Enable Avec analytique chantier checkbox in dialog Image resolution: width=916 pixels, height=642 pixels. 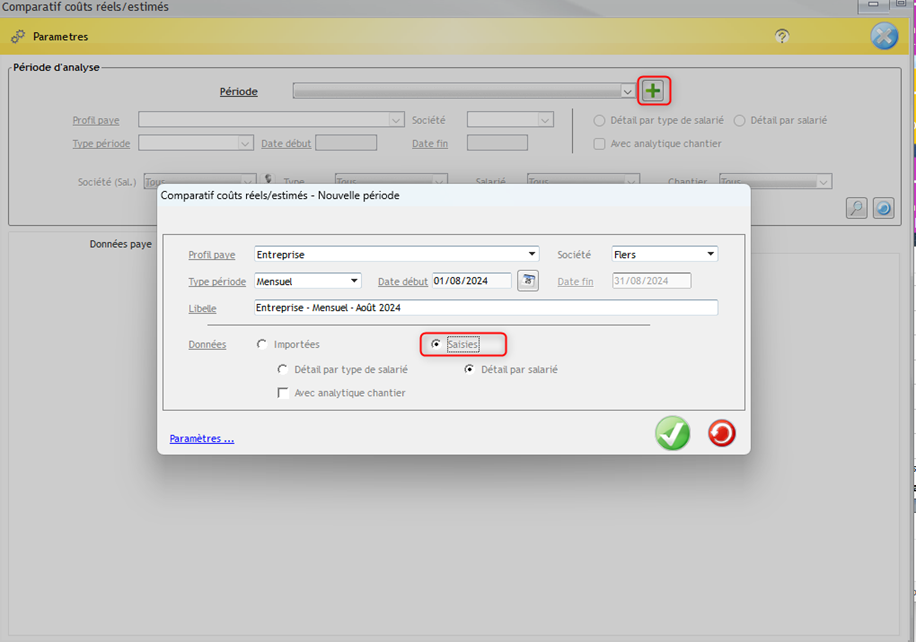(283, 393)
